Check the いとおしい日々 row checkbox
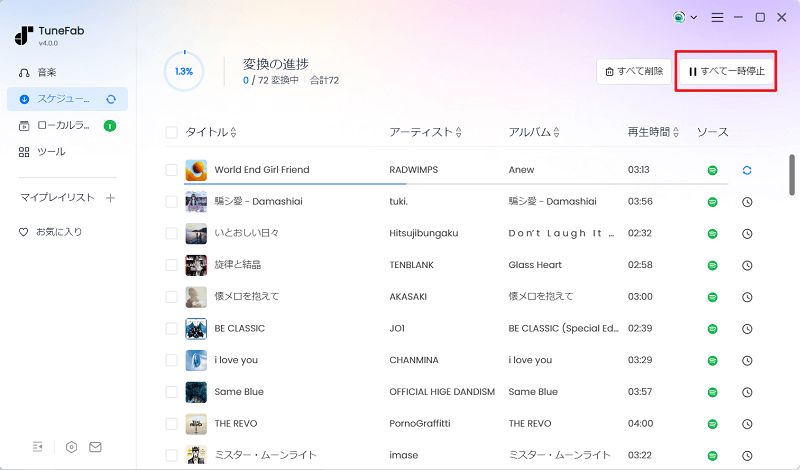This screenshot has width=800, height=470. 171,234
